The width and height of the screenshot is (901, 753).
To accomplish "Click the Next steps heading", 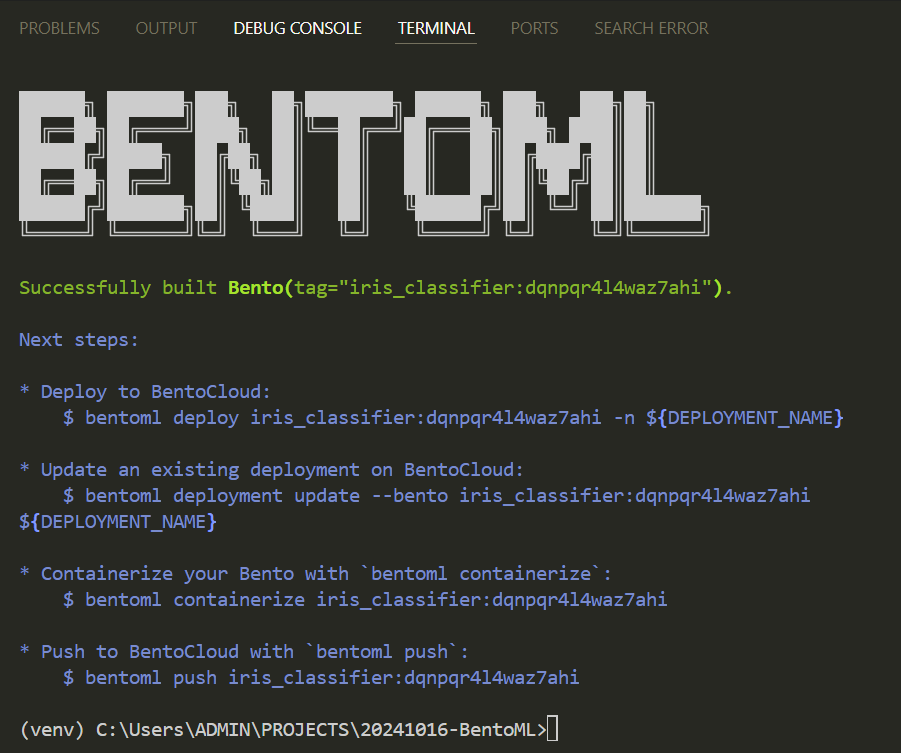I will pyautogui.click(x=78, y=339).
